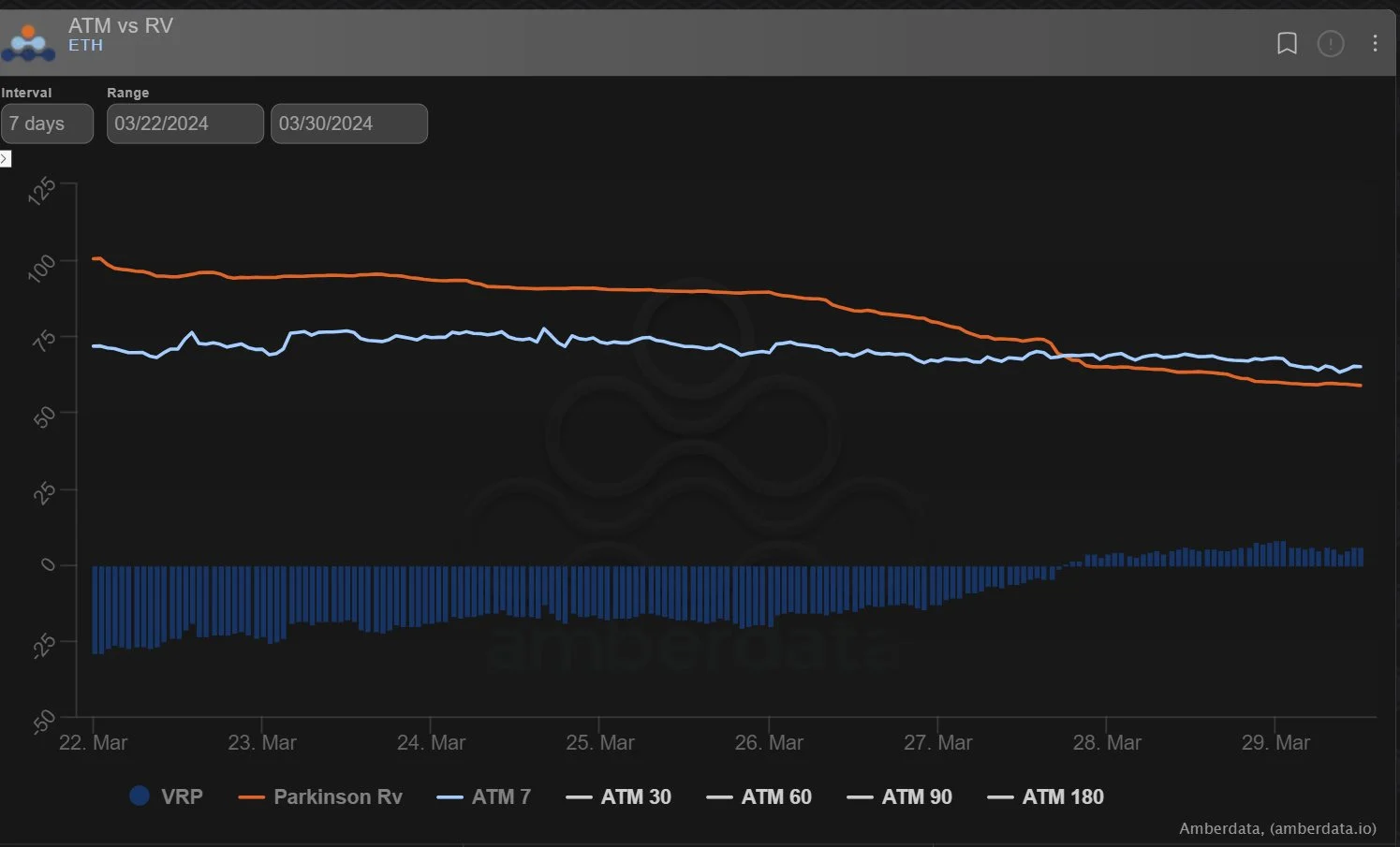
Task: Click the 75 y-axis label
Action: click(x=44, y=341)
